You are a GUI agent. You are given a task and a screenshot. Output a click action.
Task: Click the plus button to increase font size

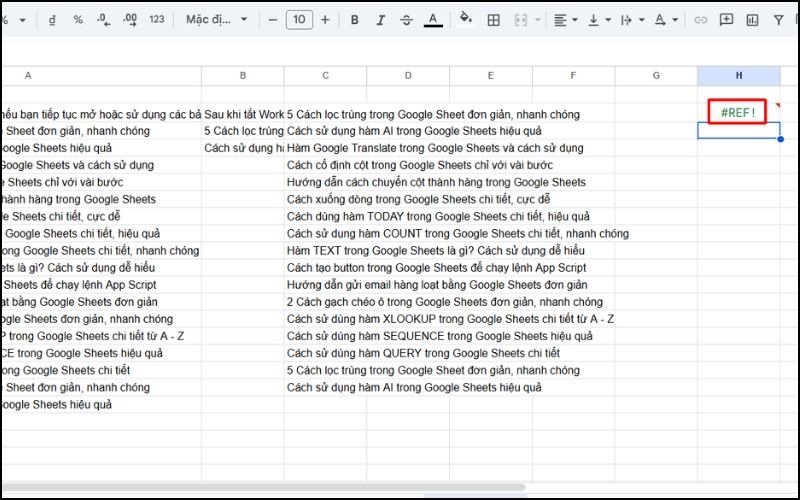[326, 19]
